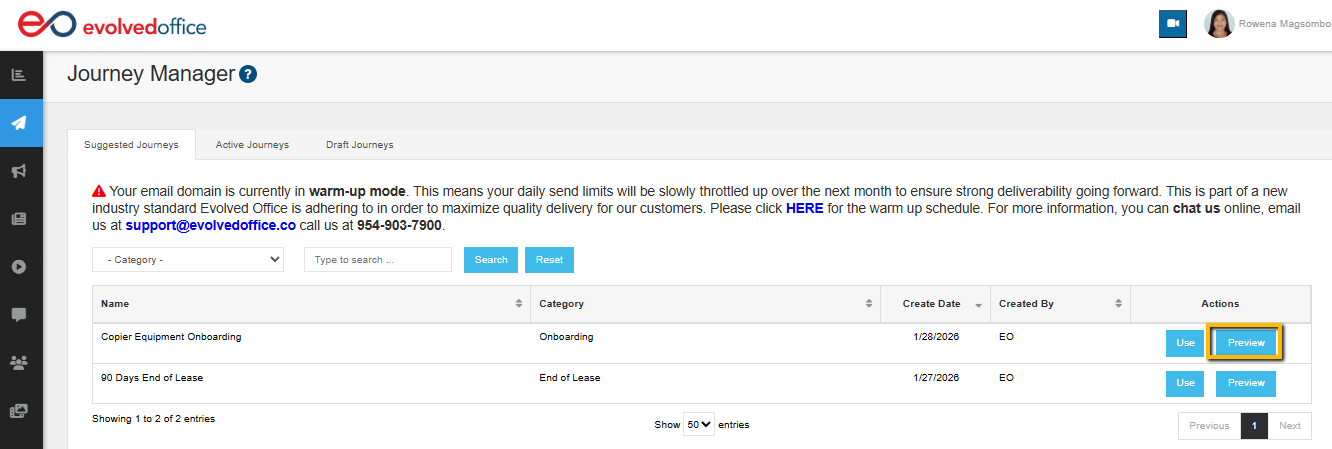
Task: Open the chat bubble sidebar icon
Action: coord(19,314)
